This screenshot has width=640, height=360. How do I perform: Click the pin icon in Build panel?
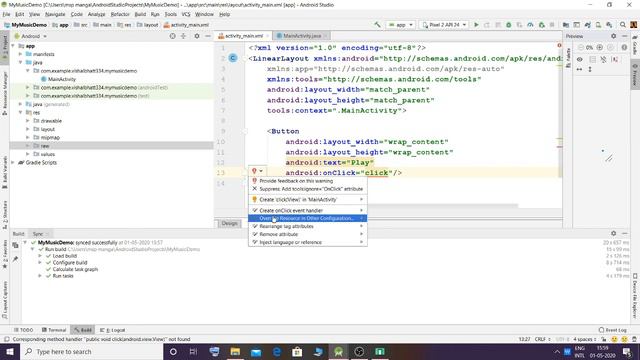pos(15,259)
